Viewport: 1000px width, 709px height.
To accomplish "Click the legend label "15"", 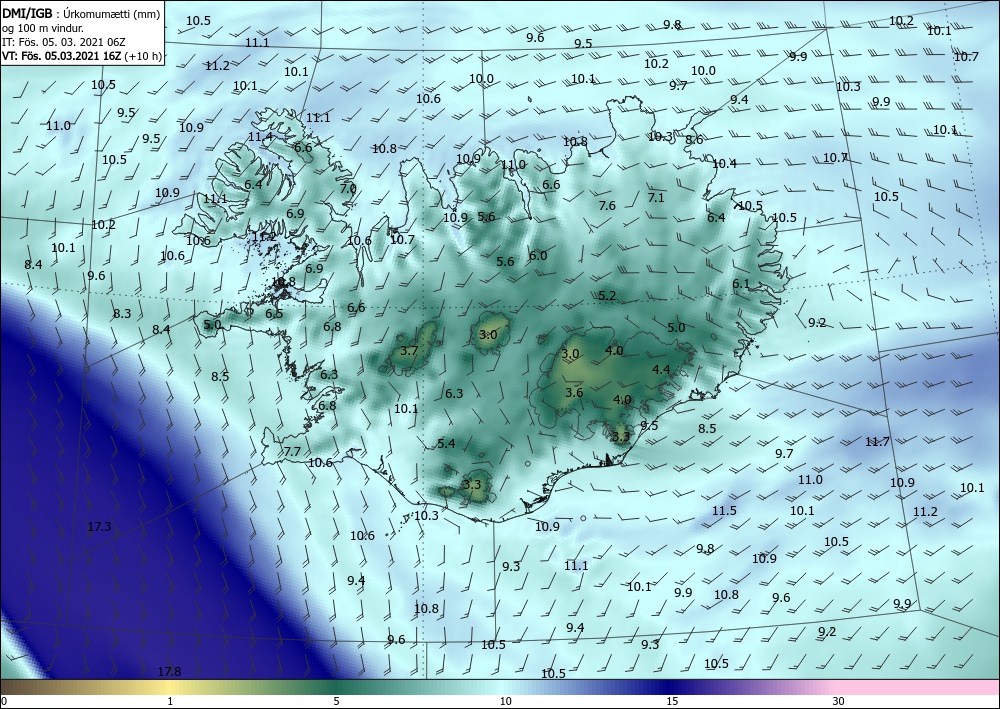I will click(x=672, y=701).
